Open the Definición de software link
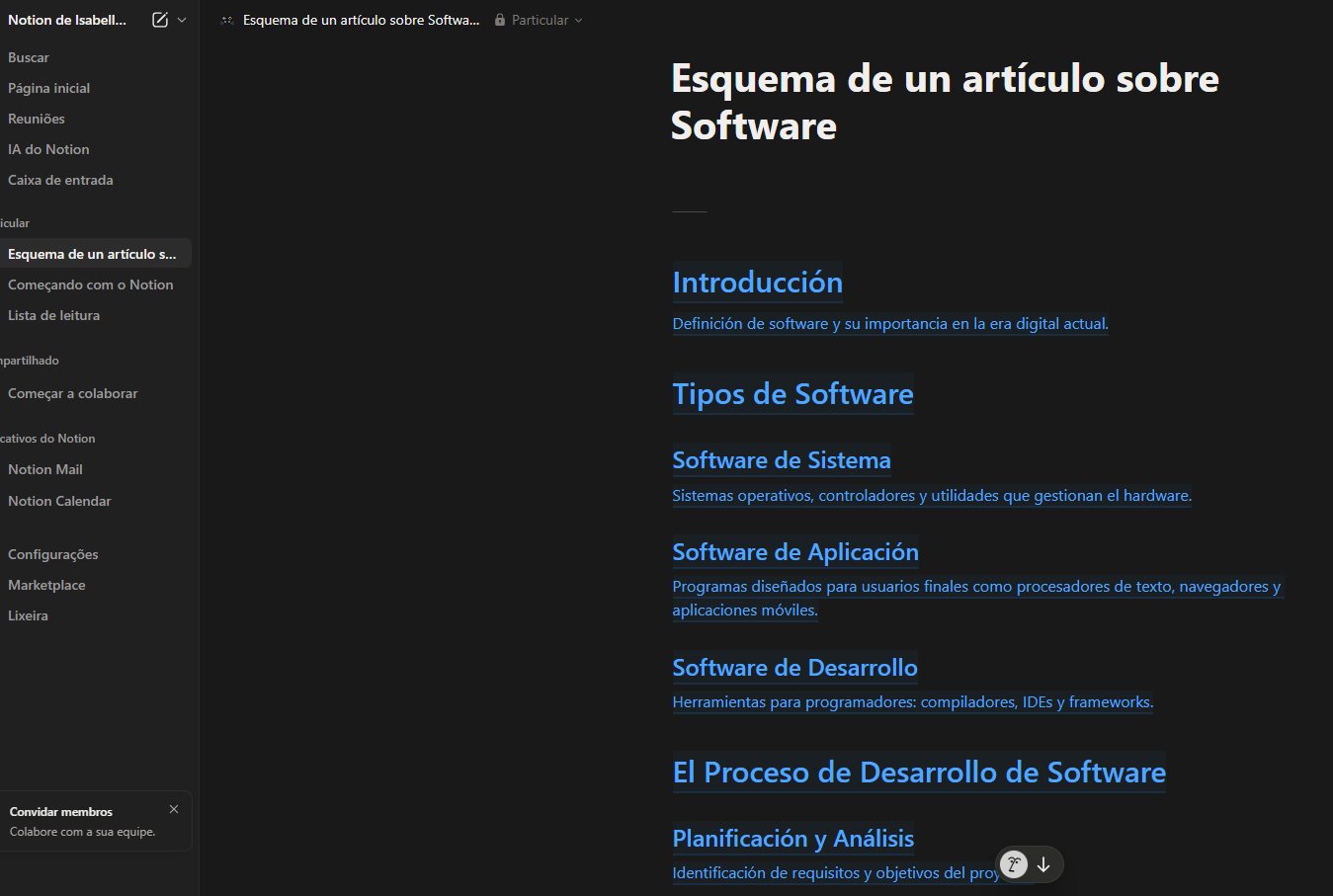 (x=888, y=323)
